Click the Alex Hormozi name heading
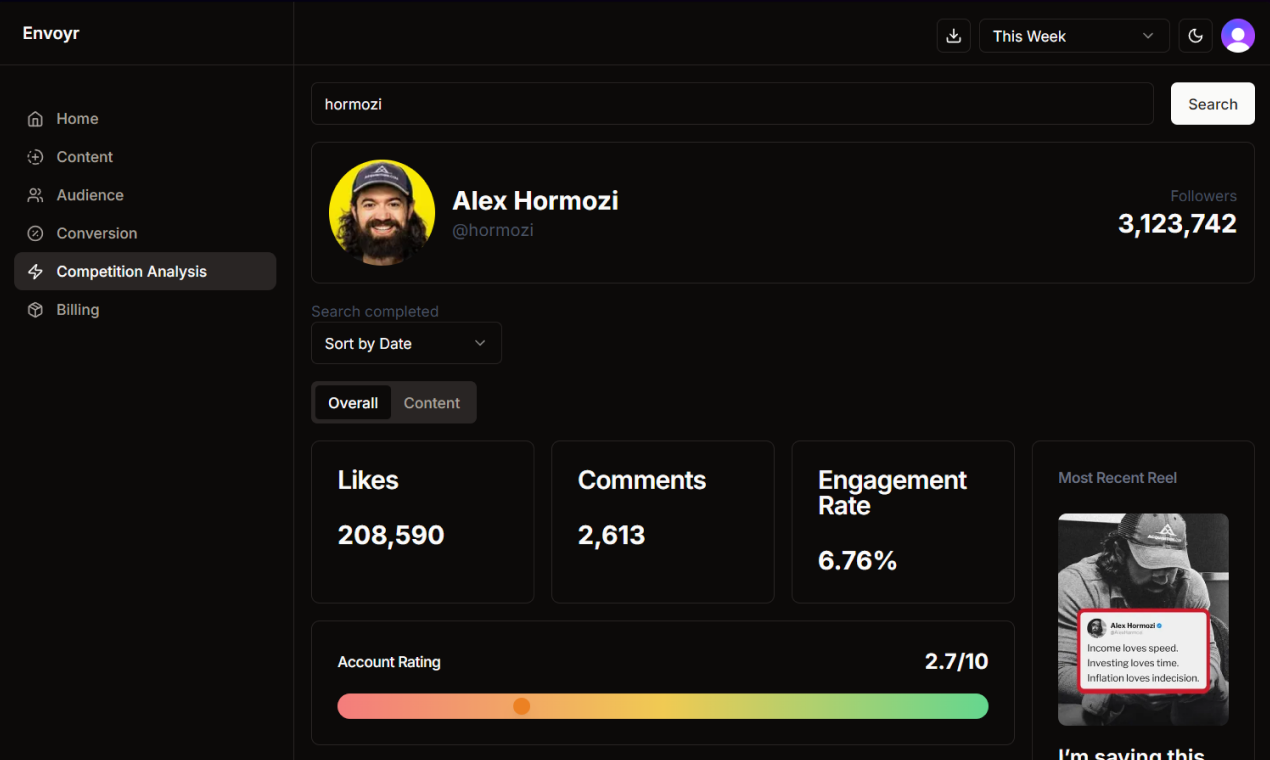1270x760 pixels. click(x=535, y=201)
